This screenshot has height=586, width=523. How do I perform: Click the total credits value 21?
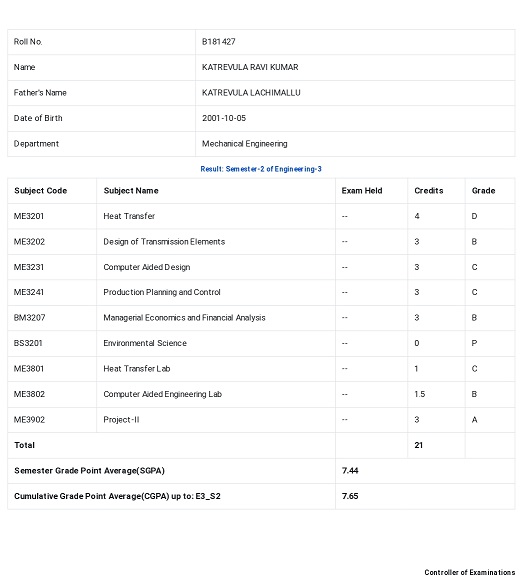418,445
